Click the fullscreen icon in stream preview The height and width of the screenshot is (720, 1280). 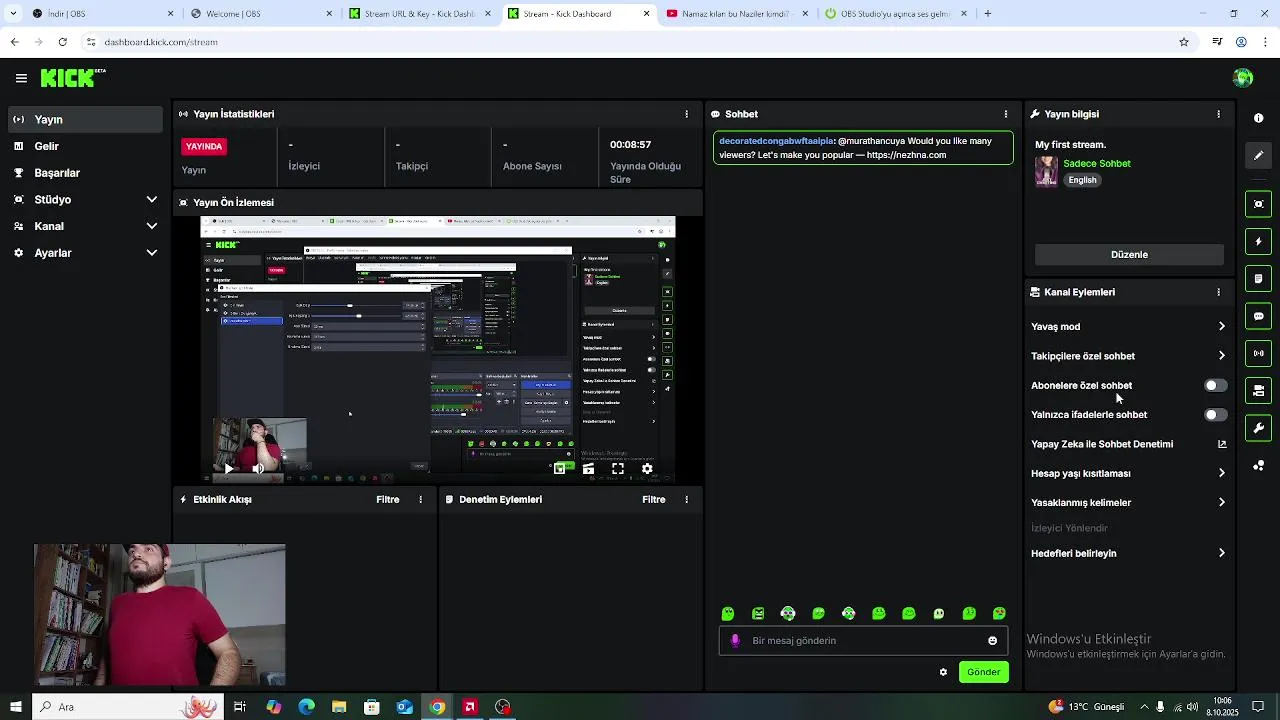click(618, 468)
